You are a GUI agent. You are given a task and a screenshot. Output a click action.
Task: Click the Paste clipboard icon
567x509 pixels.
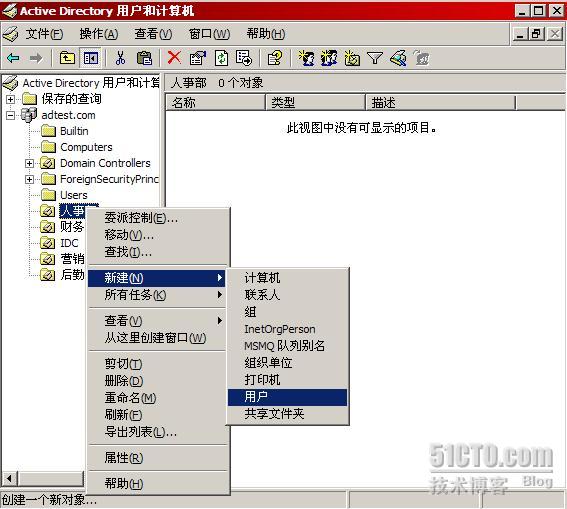point(144,58)
